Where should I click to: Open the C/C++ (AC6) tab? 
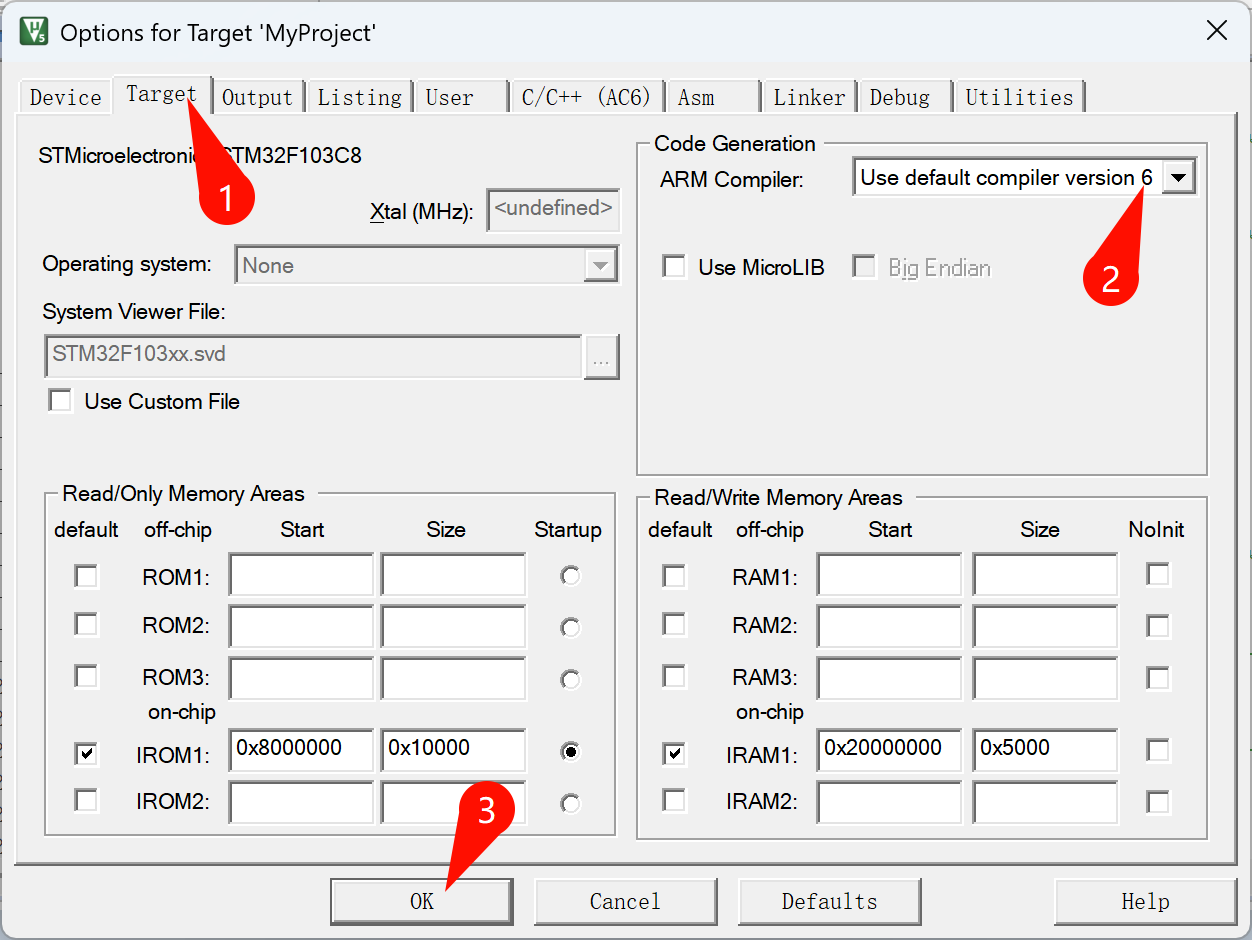(x=586, y=97)
